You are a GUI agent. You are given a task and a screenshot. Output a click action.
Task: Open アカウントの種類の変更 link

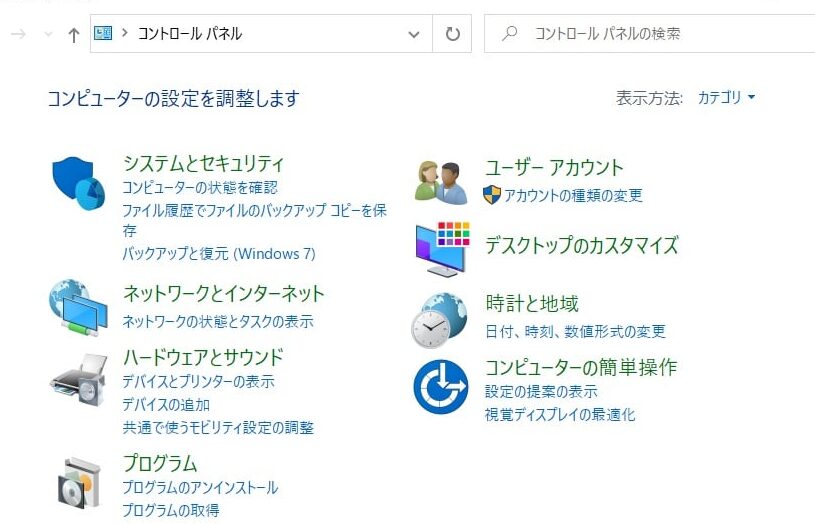pyautogui.click(x=573, y=196)
